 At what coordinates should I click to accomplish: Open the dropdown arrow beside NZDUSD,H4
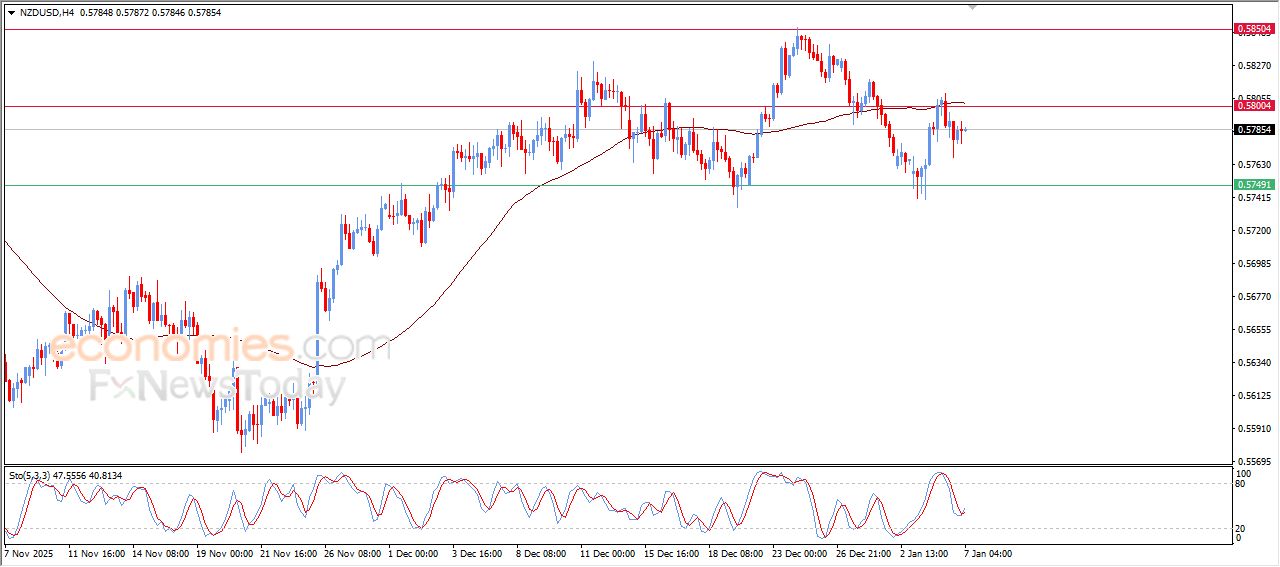point(11,12)
